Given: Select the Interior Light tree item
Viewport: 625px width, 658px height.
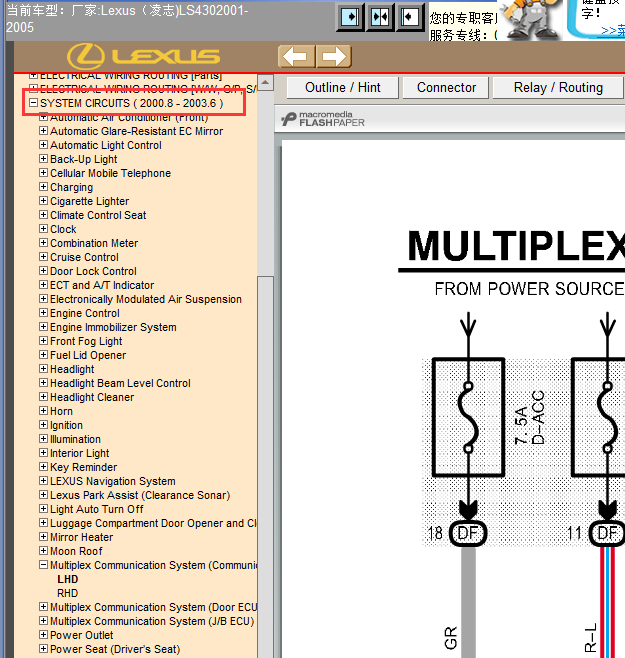Looking at the screenshot, I should (79, 453).
